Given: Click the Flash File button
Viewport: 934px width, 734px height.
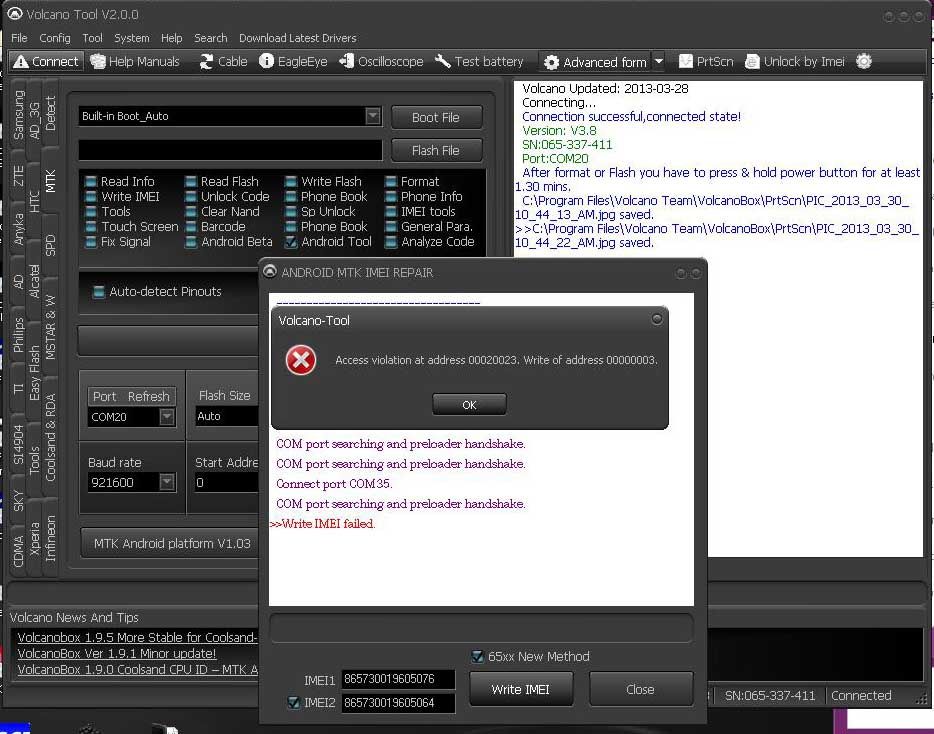Looking at the screenshot, I should pyautogui.click(x=436, y=151).
